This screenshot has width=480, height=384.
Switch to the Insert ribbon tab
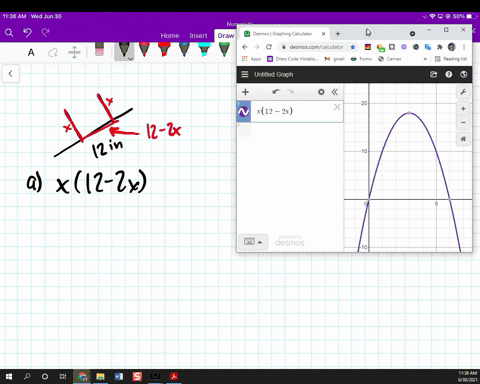(198, 36)
